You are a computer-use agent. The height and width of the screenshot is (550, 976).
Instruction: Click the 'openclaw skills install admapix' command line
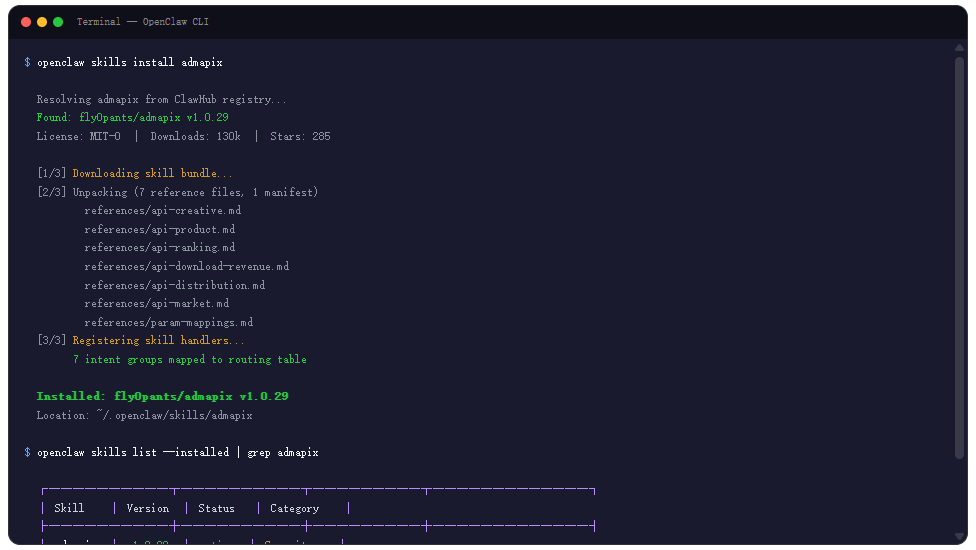(129, 62)
